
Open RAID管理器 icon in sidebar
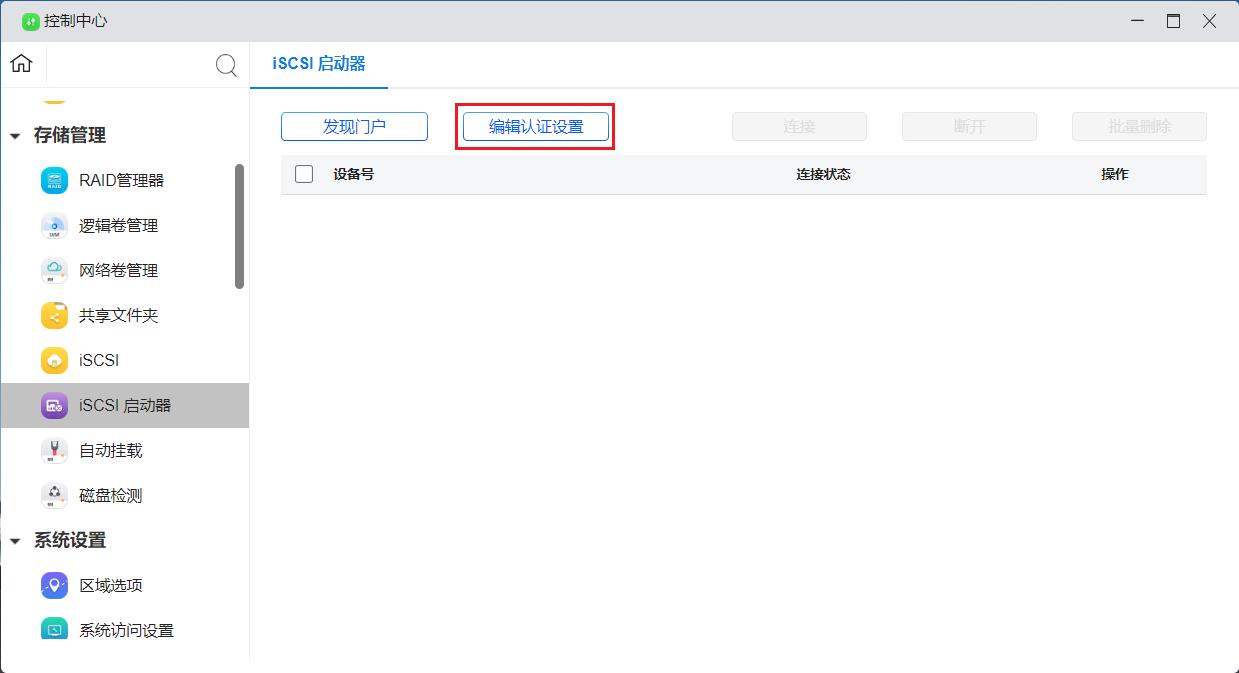(x=54, y=181)
